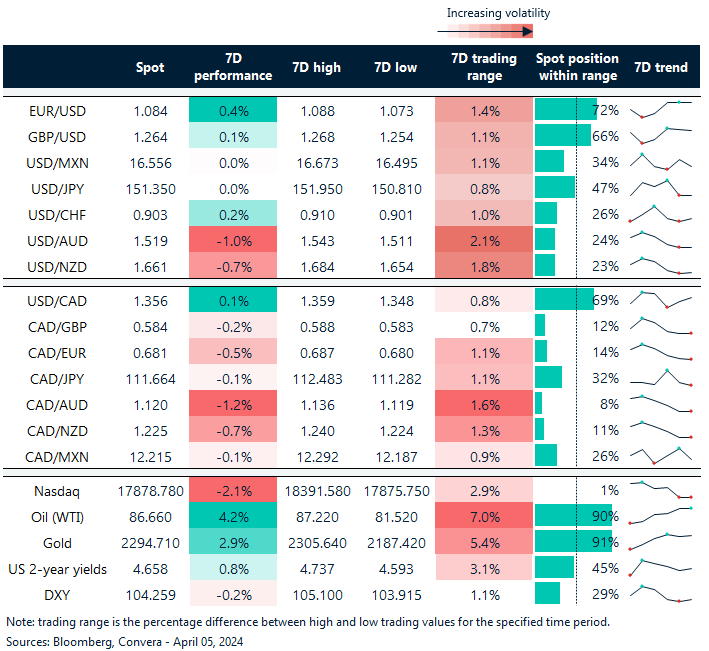The width and height of the screenshot is (709, 651).
Task: Select the CAD/AUD -1.2% performance cell
Action: click(231, 403)
